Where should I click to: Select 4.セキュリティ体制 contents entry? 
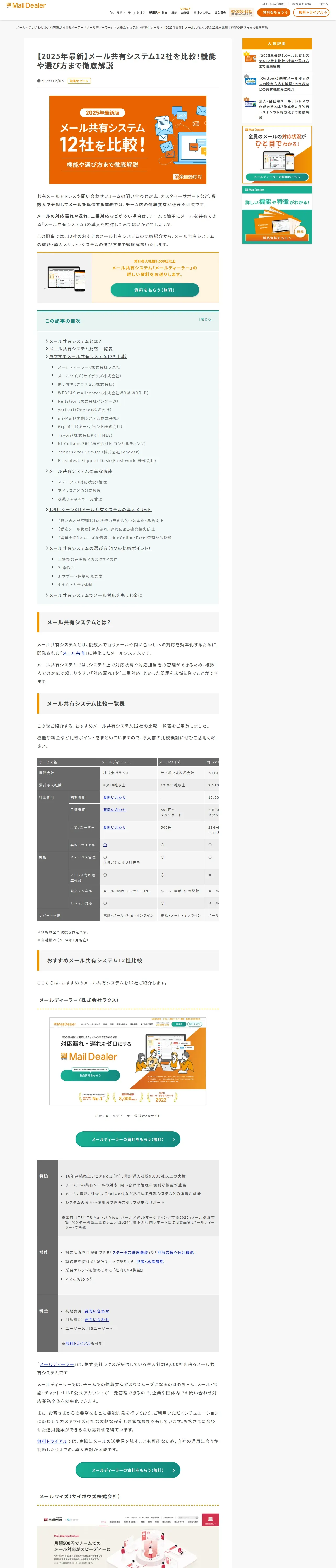75,584
